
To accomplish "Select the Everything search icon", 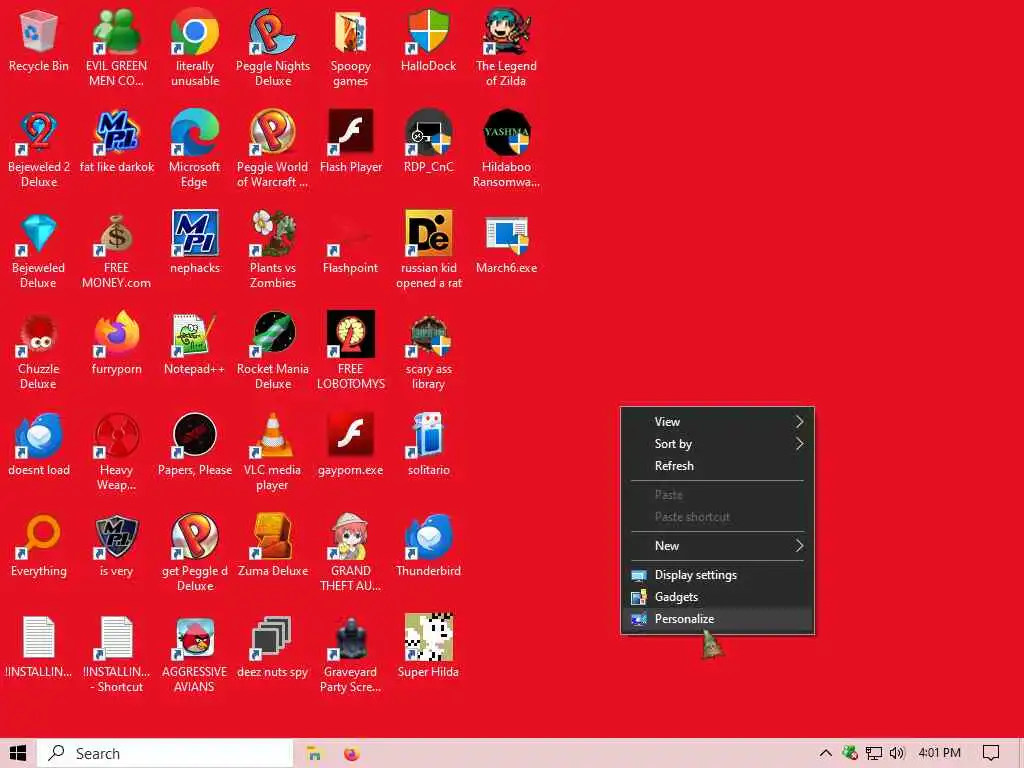I will (39, 536).
